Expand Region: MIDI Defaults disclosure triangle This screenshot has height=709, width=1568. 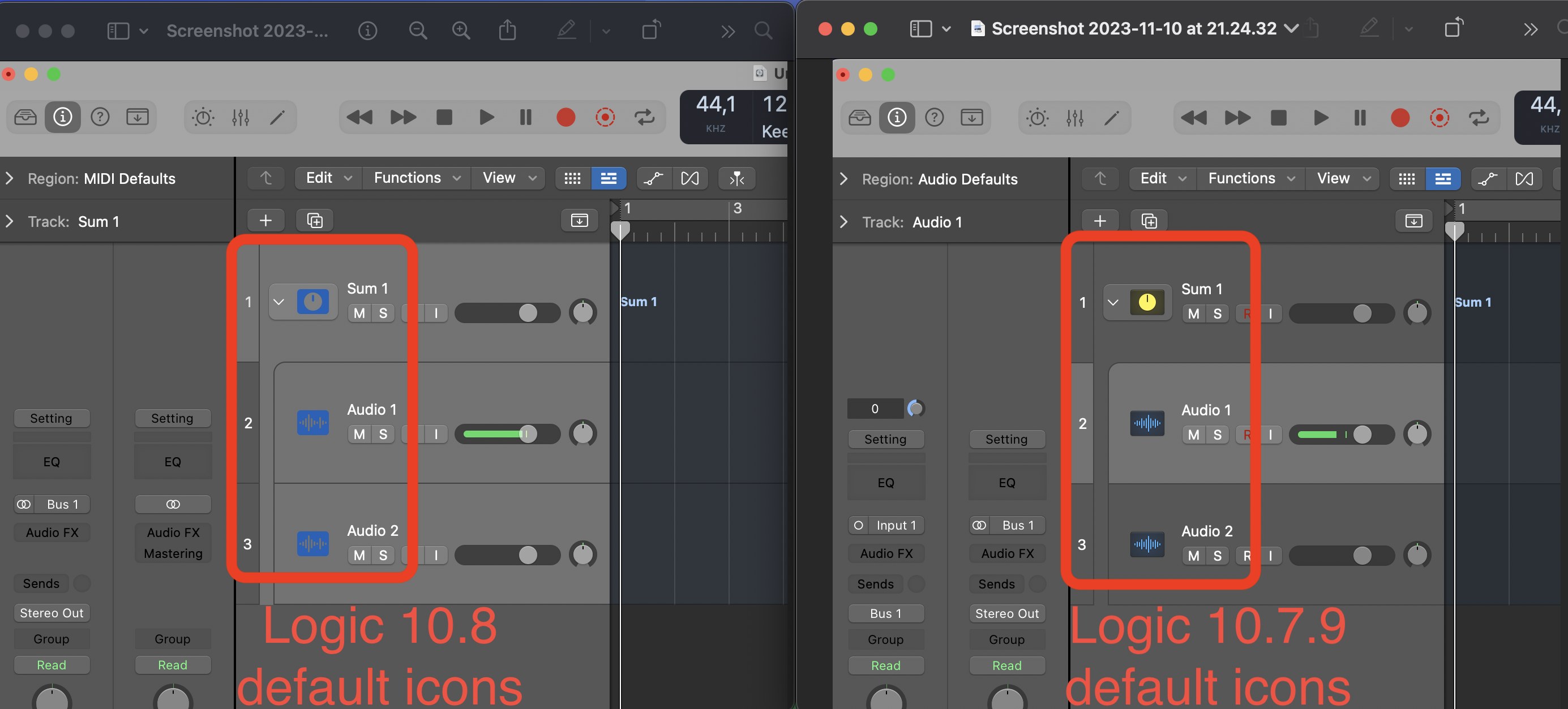(10, 178)
